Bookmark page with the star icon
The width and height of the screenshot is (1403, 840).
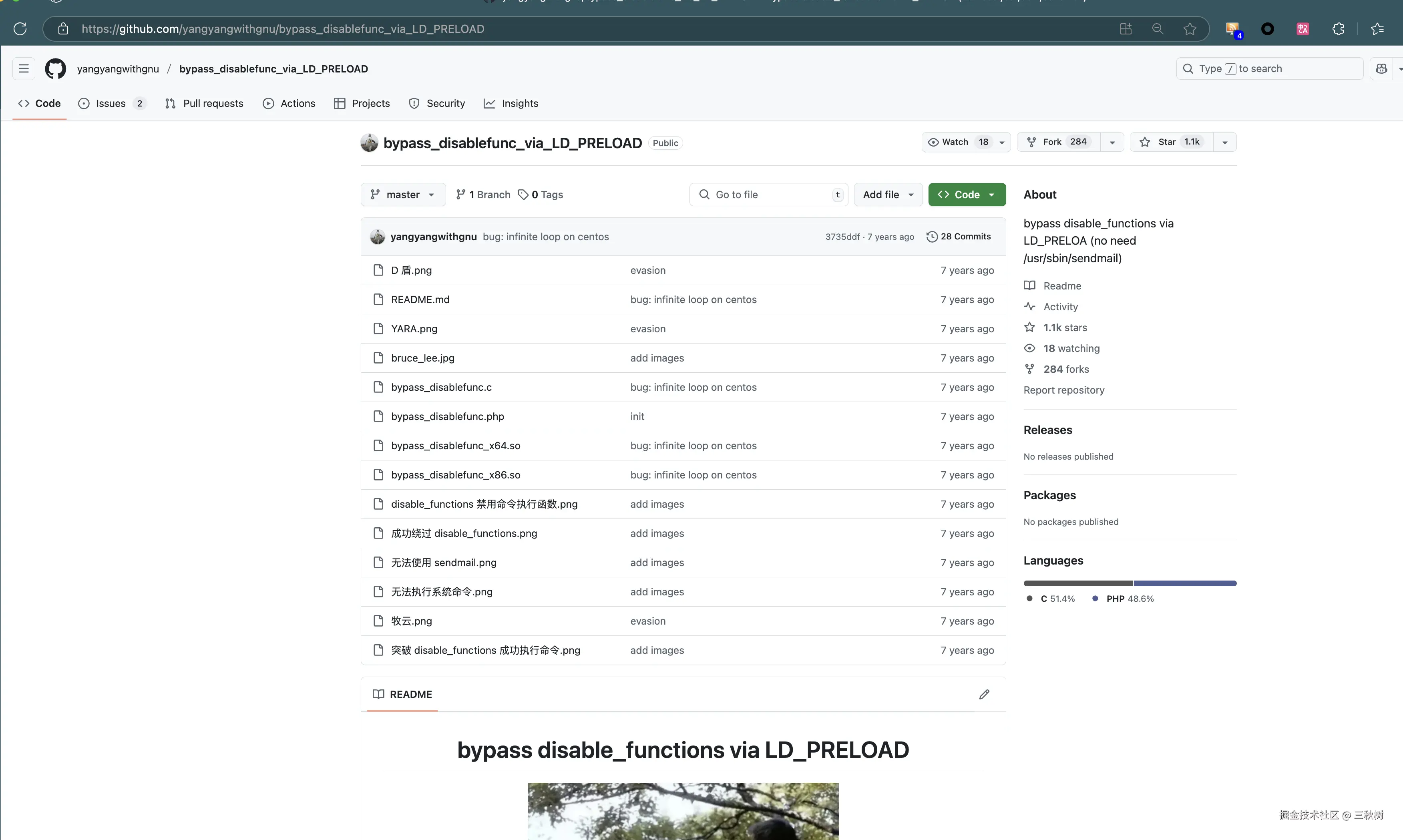(x=1190, y=29)
